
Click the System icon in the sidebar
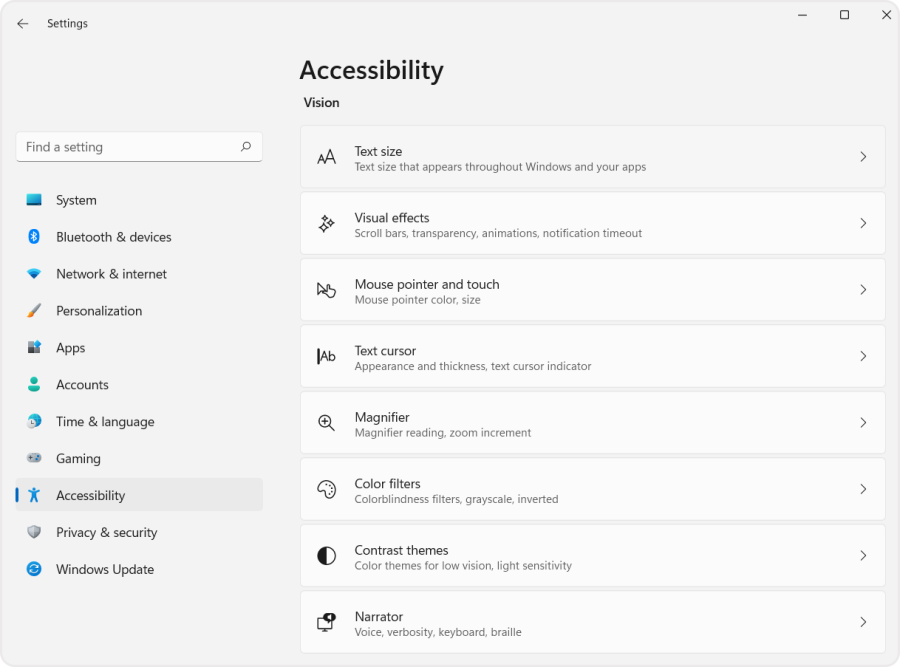pos(34,200)
